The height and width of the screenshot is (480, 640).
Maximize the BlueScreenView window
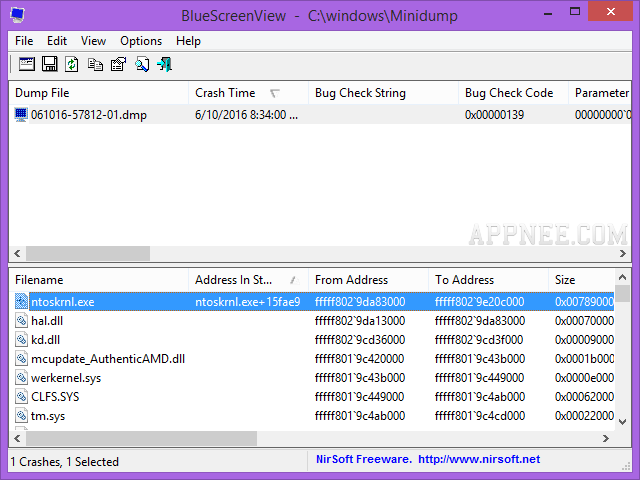[575, 12]
